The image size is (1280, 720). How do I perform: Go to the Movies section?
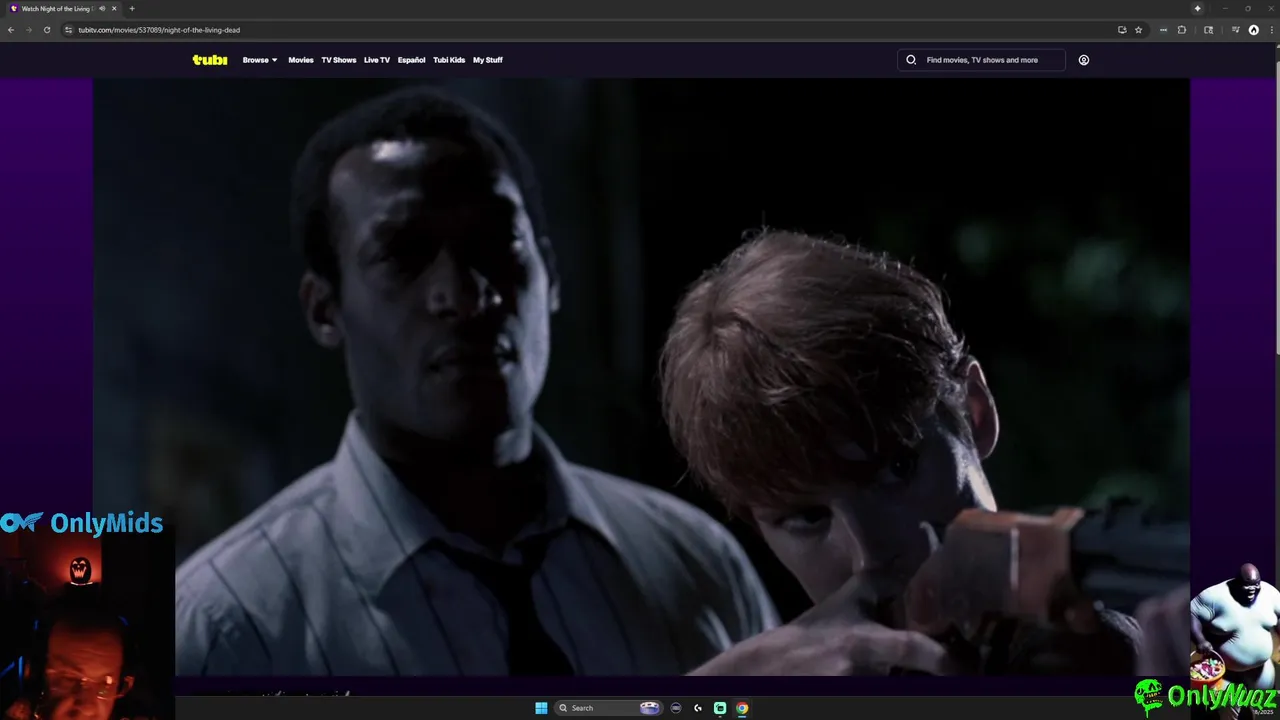click(301, 60)
